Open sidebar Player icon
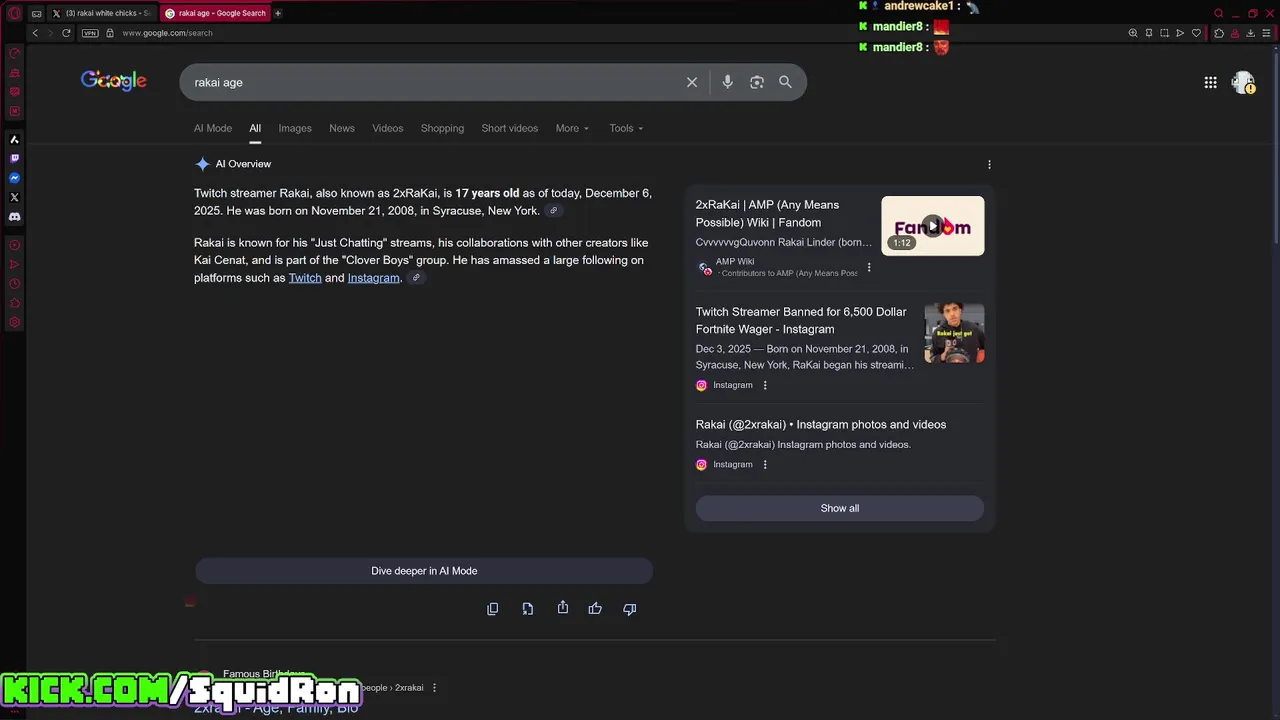Viewport: 1280px width, 720px height. tap(14, 245)
